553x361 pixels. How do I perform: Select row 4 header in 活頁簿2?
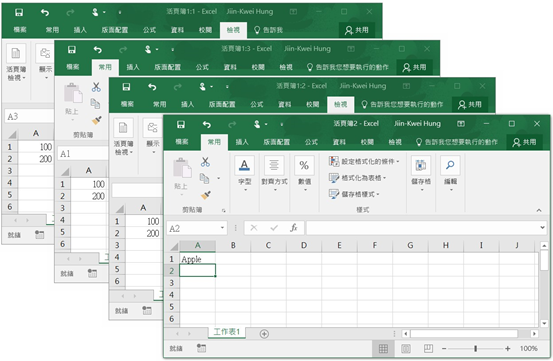click(172, 295)
